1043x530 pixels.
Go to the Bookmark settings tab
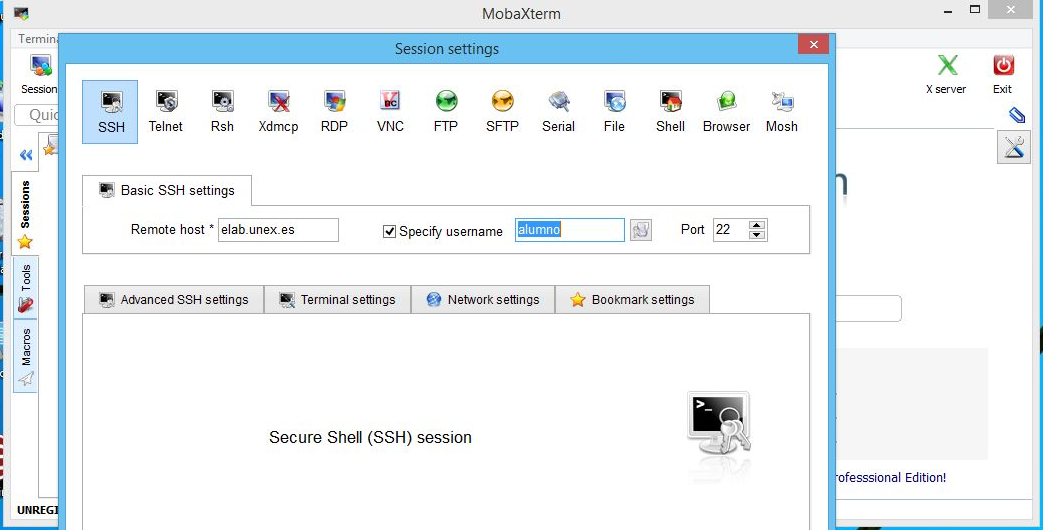coord(632,299)
